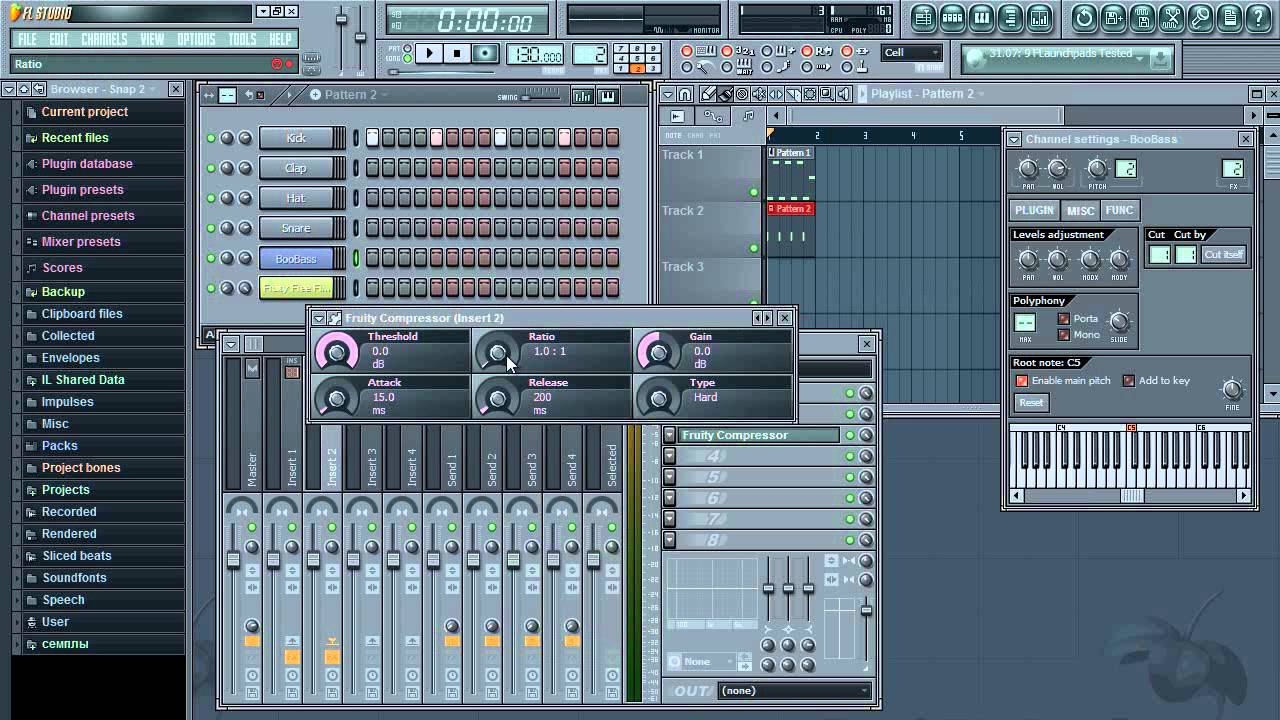Click the main volume slider at top
Viewport: 1280px width, 720px height.
(x=341, y=20)
